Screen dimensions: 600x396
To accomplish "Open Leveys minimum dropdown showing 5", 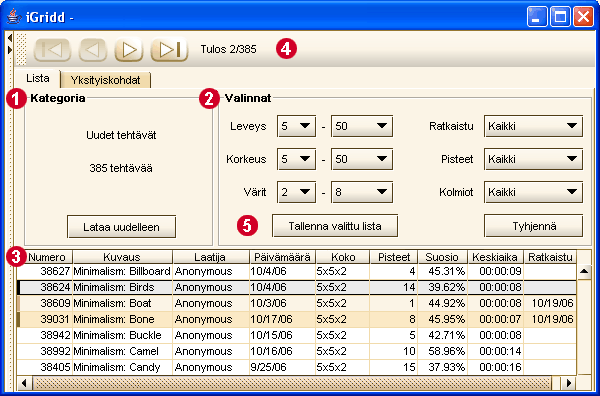I will pos(297,126).
